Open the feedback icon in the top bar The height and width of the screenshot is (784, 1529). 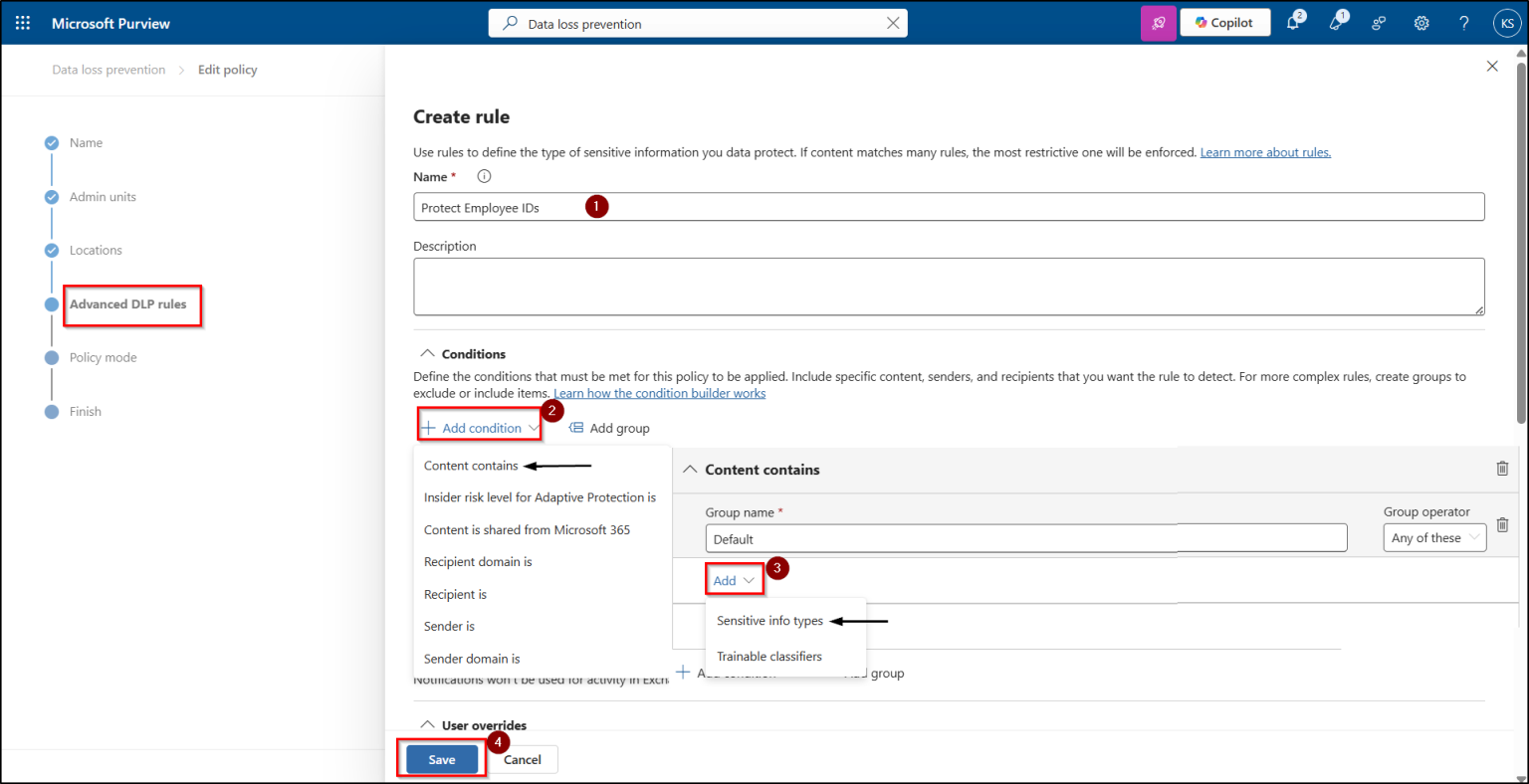point(1379,22)
